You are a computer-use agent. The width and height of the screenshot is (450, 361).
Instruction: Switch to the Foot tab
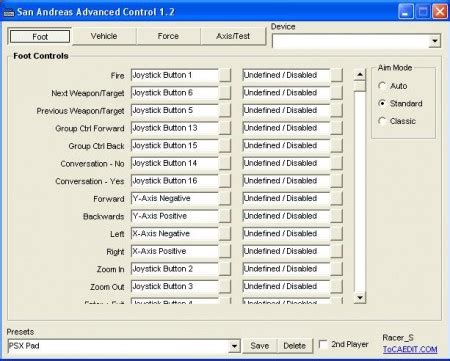coord(40,36)
